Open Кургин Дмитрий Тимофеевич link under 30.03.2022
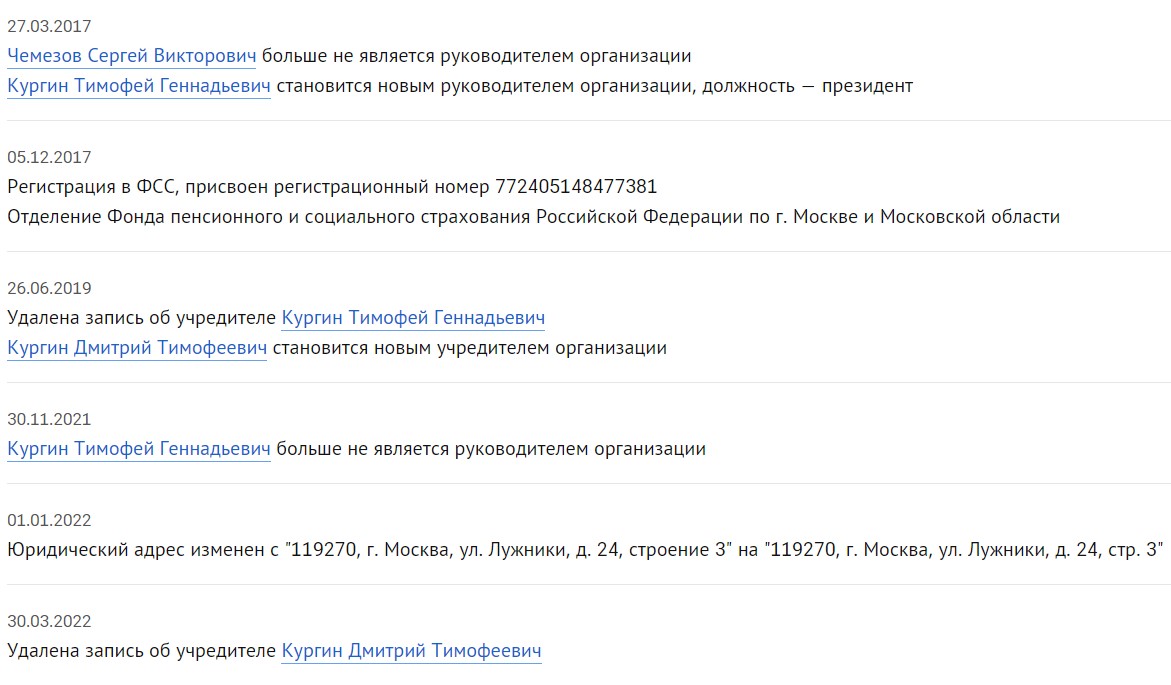Viewport: 1171px width, 685px height. coord(411,651)
